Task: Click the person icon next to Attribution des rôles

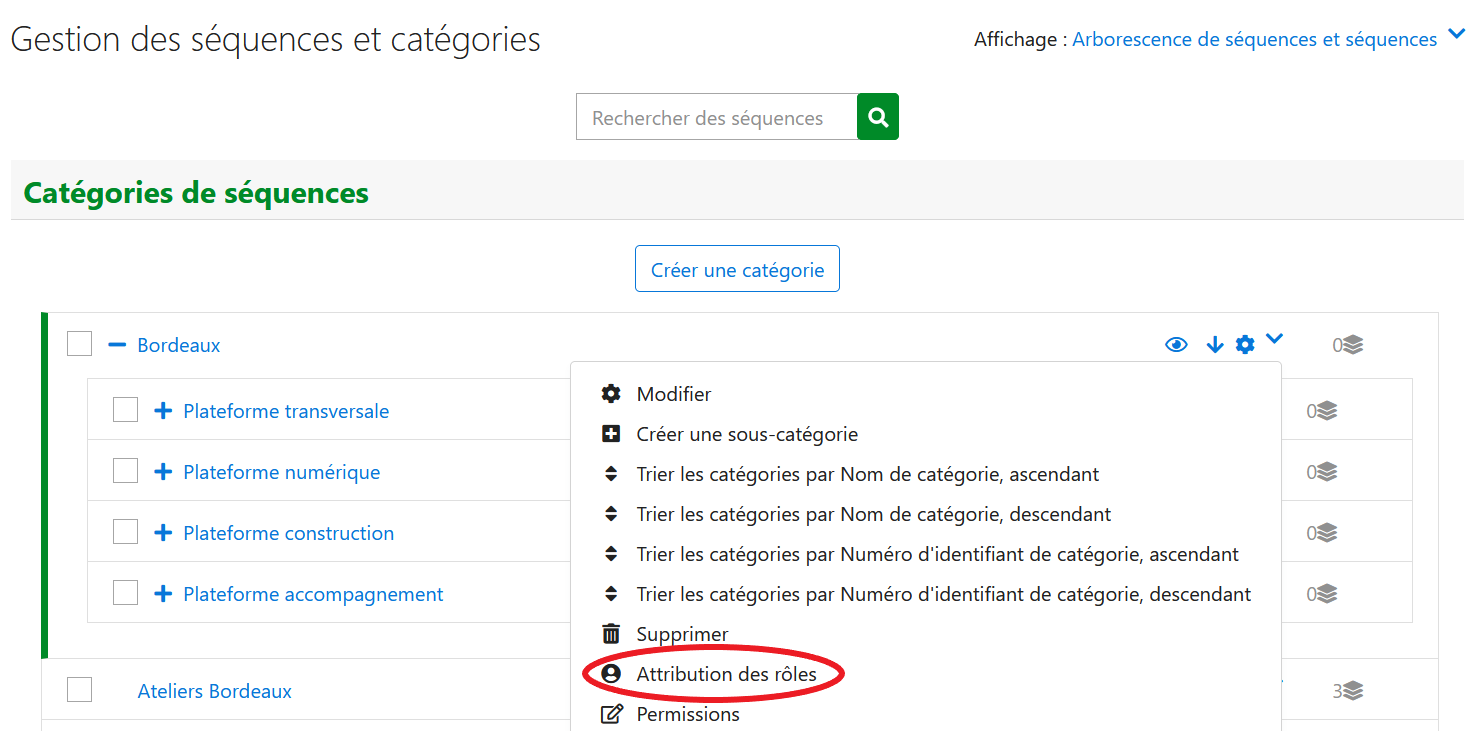Action: click(x=611, y=673)
